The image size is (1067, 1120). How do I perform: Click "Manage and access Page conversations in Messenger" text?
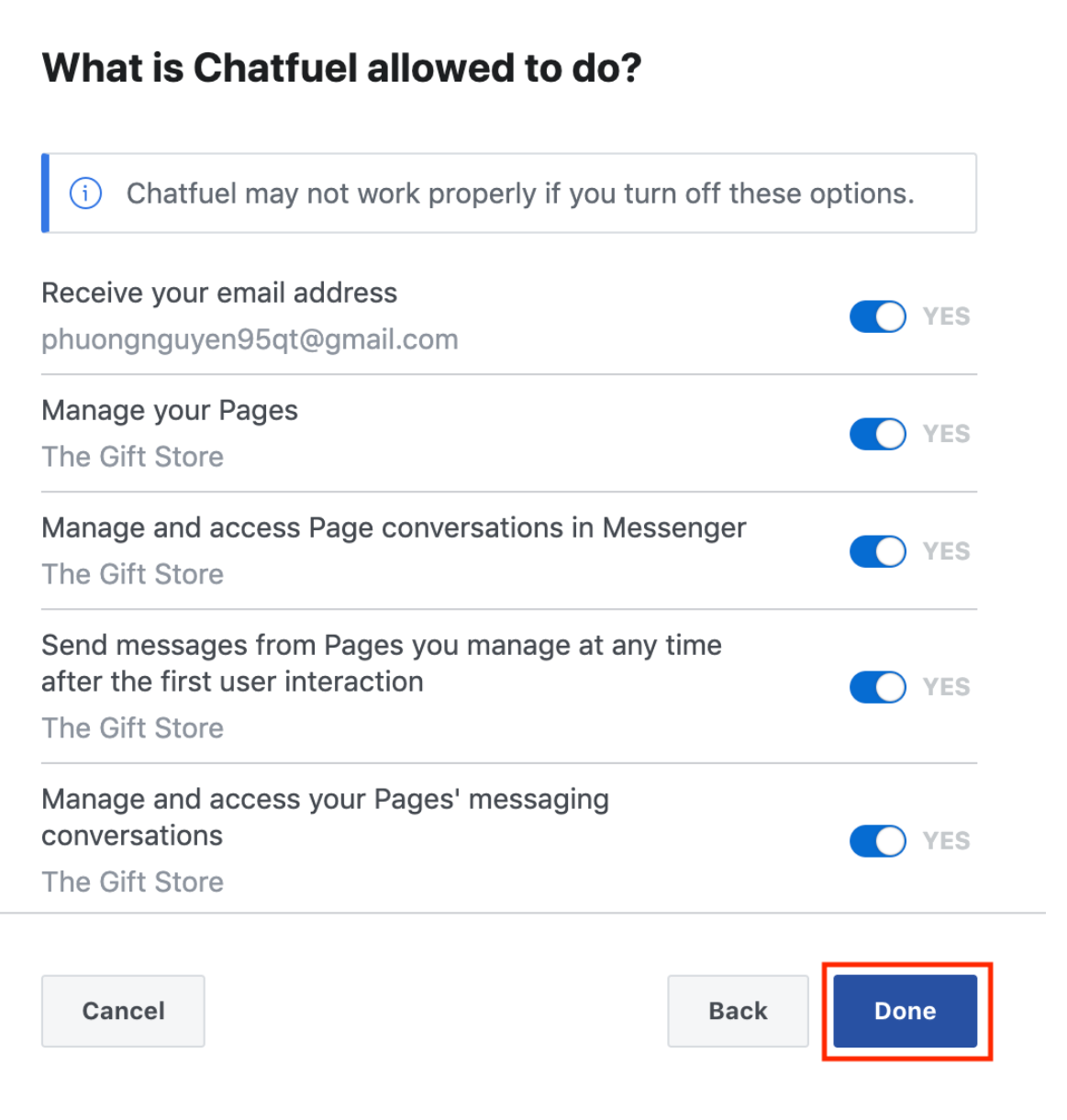click(394, 527)
